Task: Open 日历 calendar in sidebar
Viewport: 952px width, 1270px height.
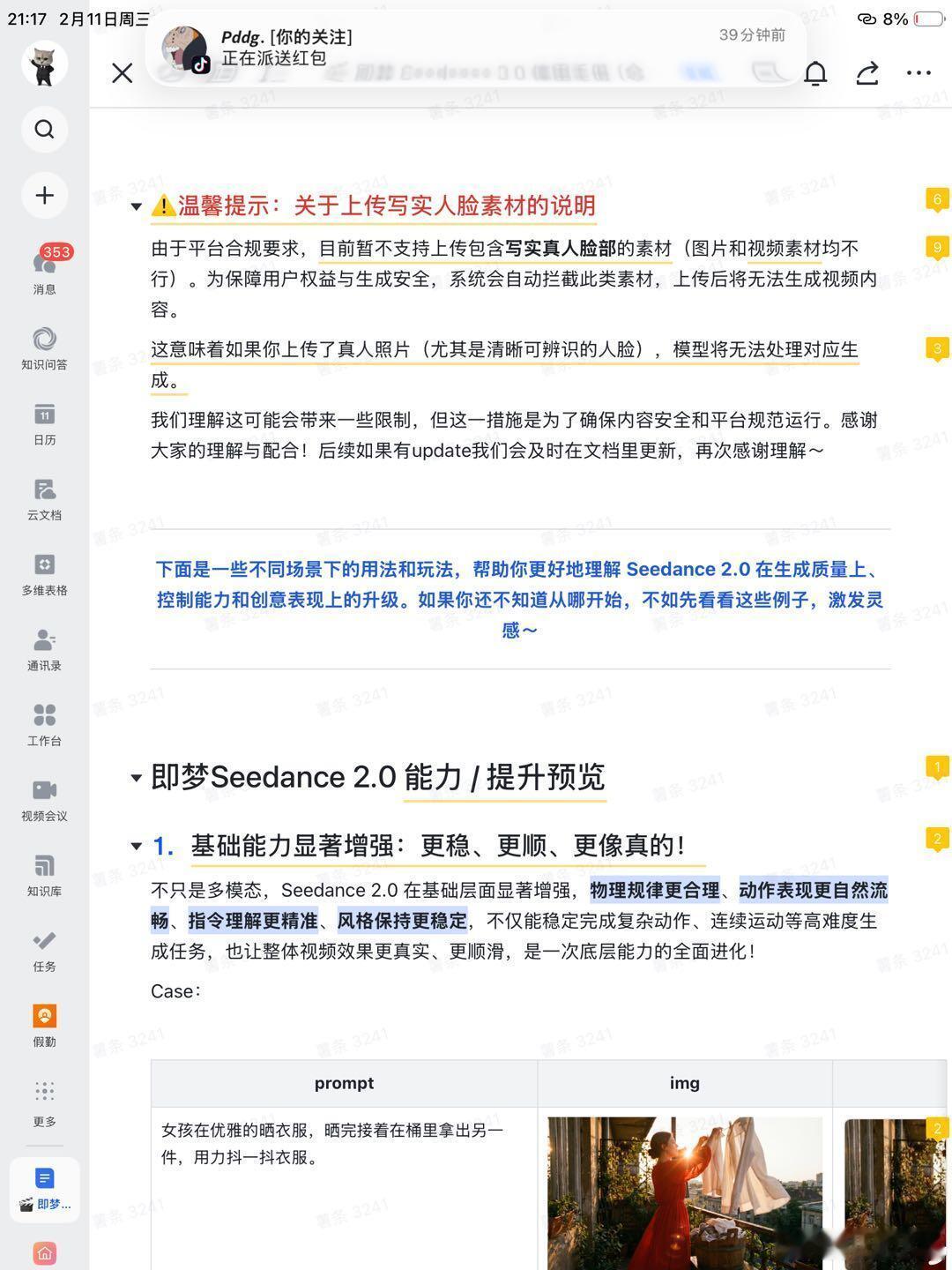Action: click(x=44, y=423)
